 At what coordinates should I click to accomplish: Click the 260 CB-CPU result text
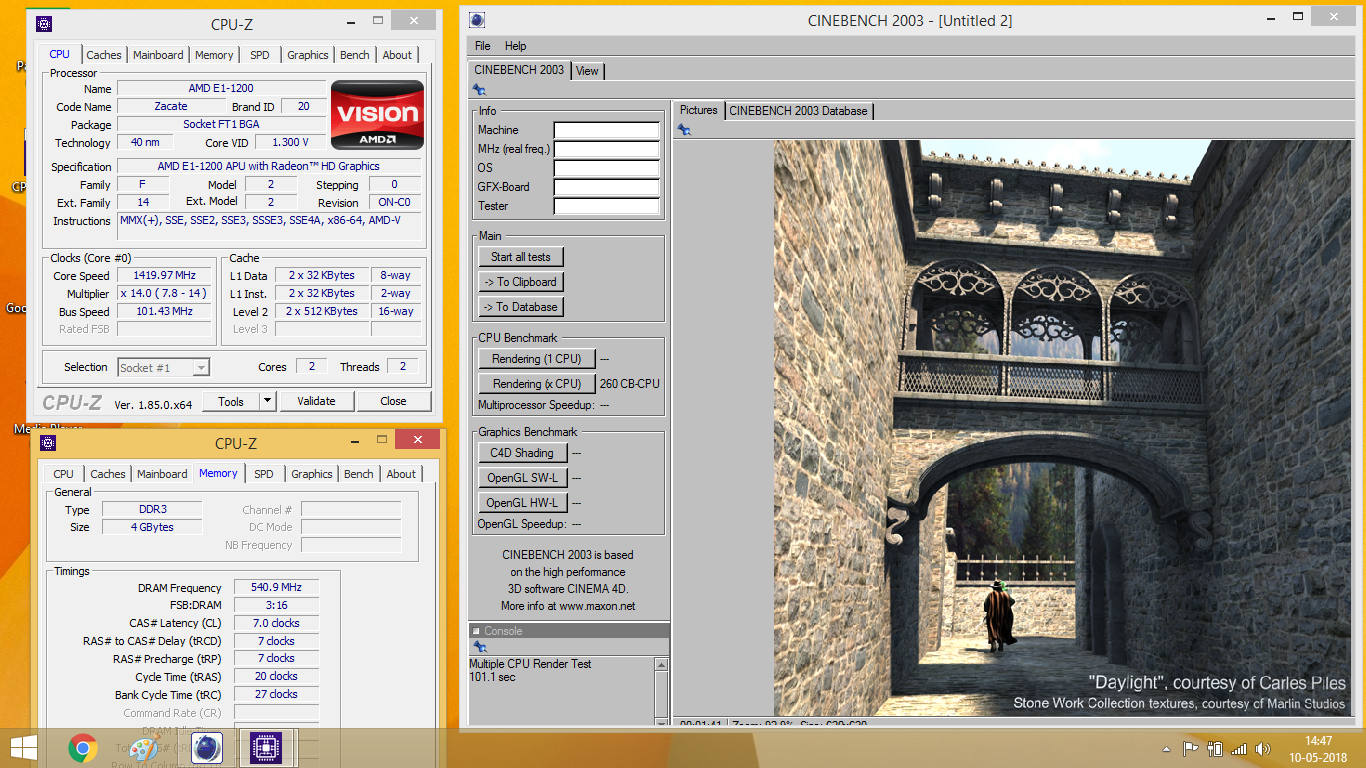click(630, 384)
